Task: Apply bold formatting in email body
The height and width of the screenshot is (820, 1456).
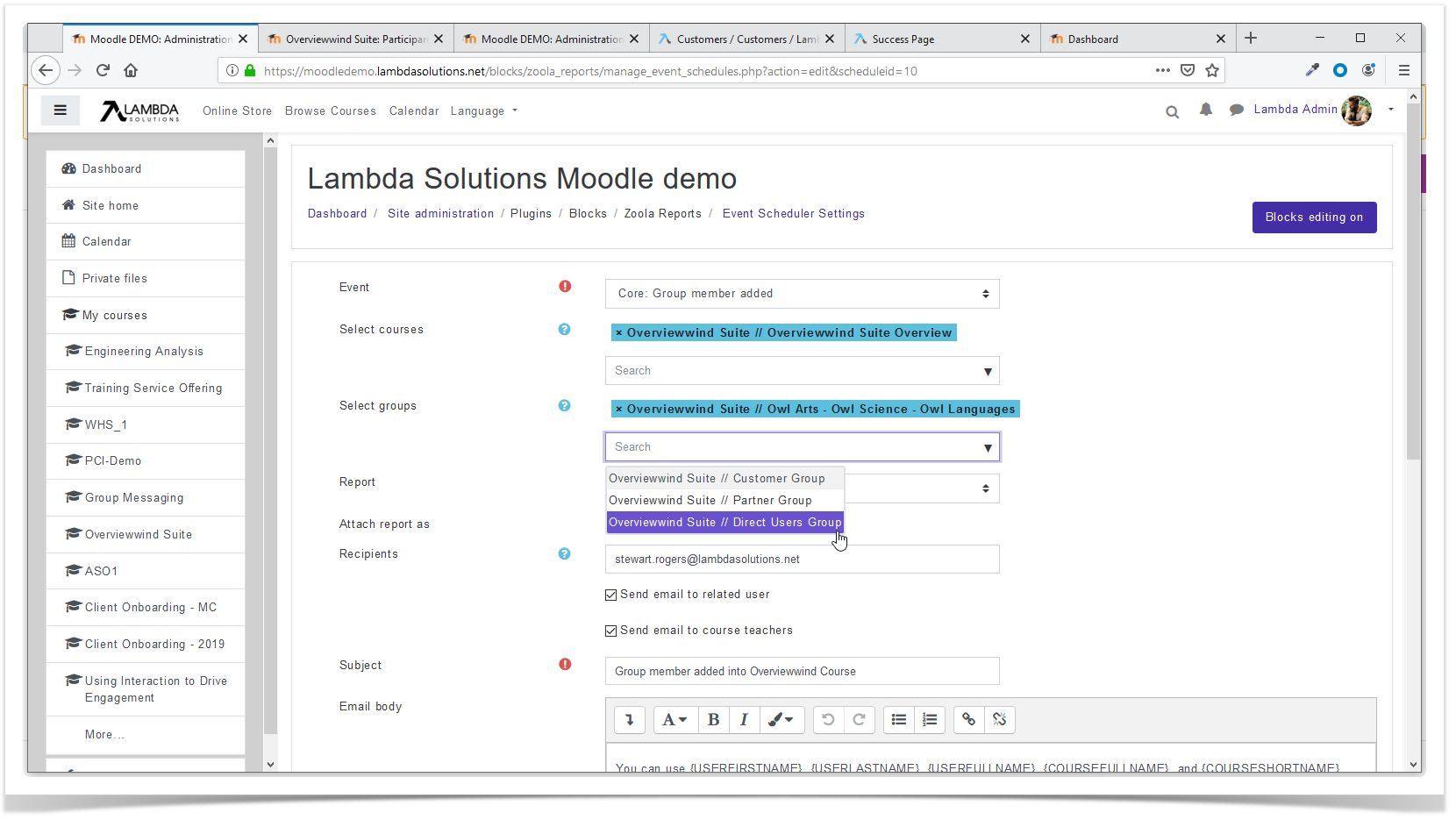Action: 713,720
